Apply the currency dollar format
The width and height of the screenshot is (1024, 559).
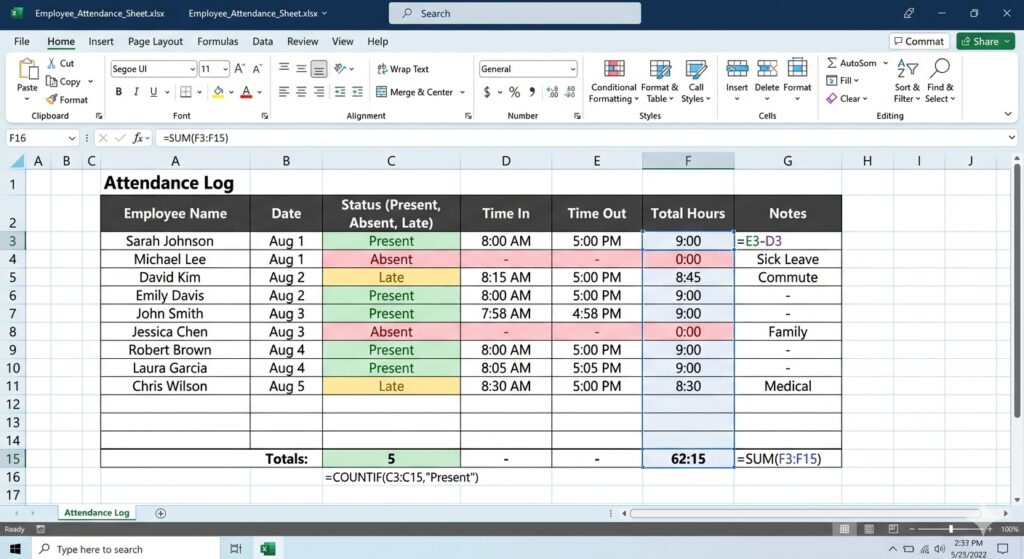pyautogui.click(x=487, y=92)
